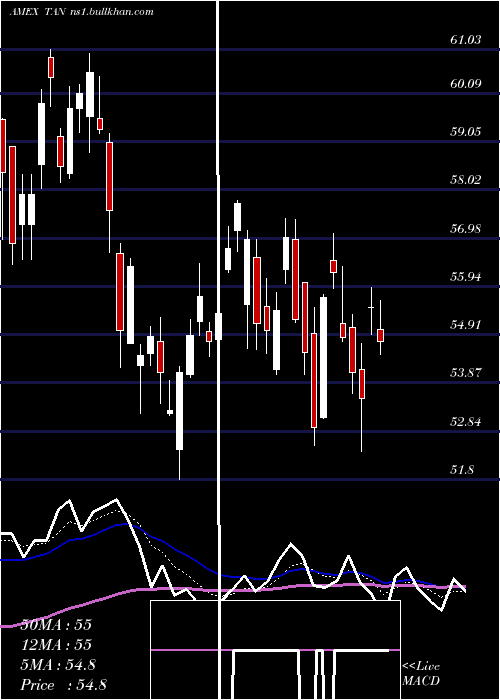Click the 60.09 price axis label
The height and width of the screenshot is (700, 500).
point(466,83)
